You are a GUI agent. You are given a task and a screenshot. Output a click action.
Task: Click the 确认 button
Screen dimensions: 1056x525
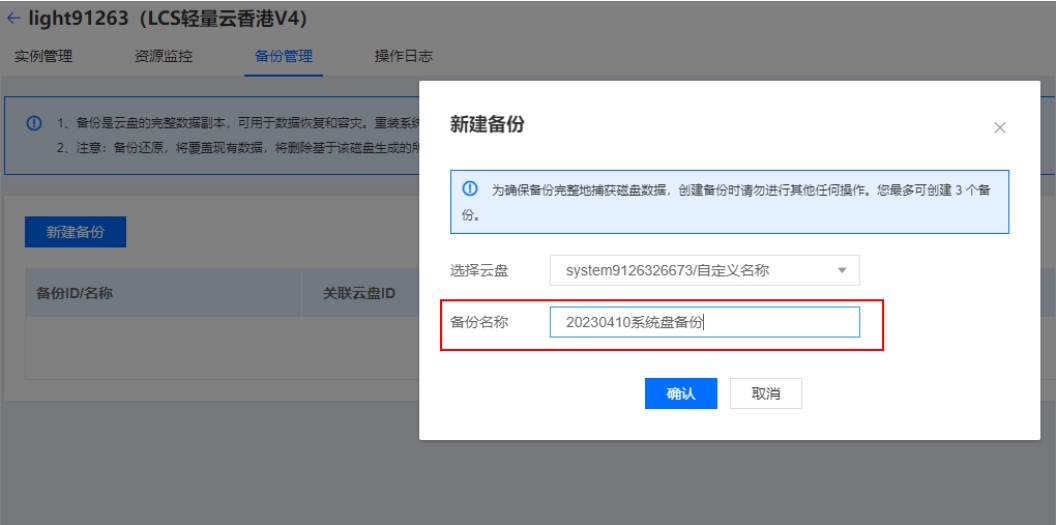pyautogui.click(x=681, y=394)
